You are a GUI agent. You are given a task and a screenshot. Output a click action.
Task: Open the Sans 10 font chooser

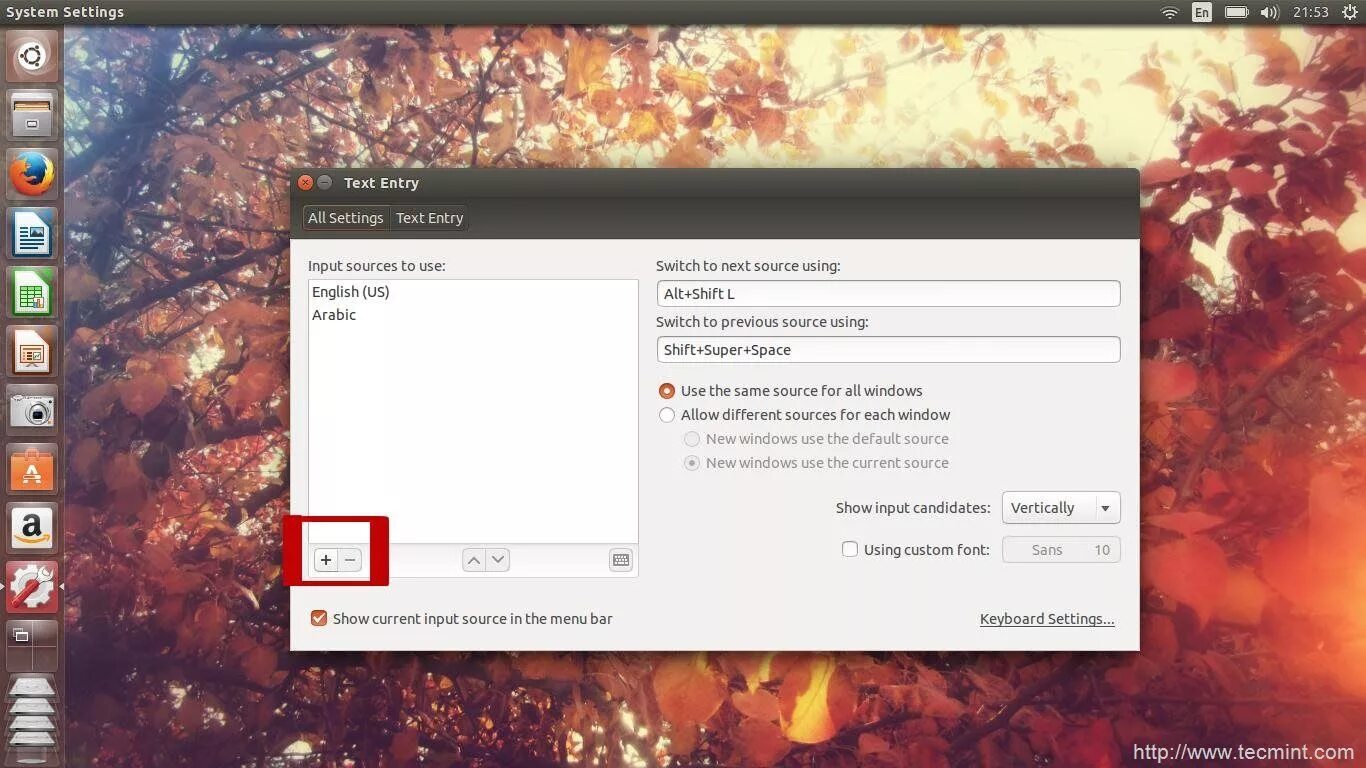[1061, 550]
